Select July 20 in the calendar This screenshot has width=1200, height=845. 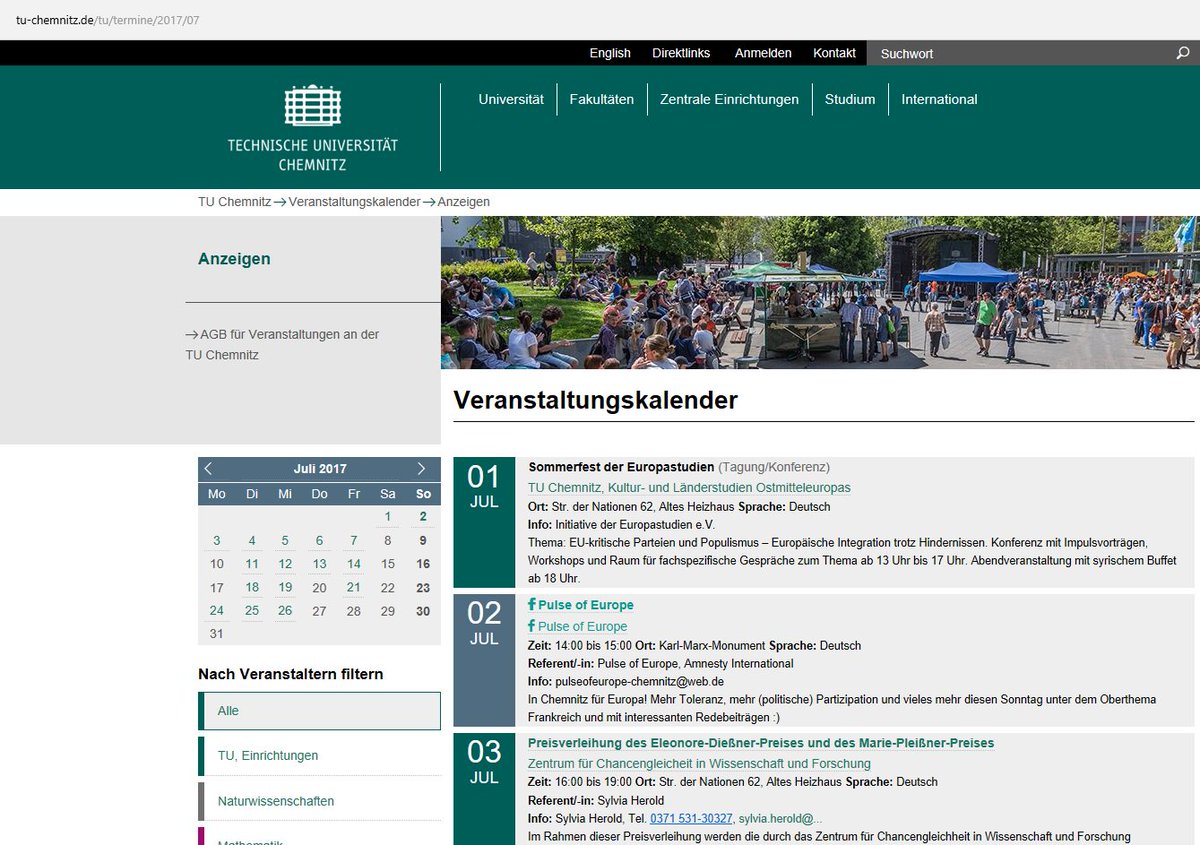[x=319, y=587]
